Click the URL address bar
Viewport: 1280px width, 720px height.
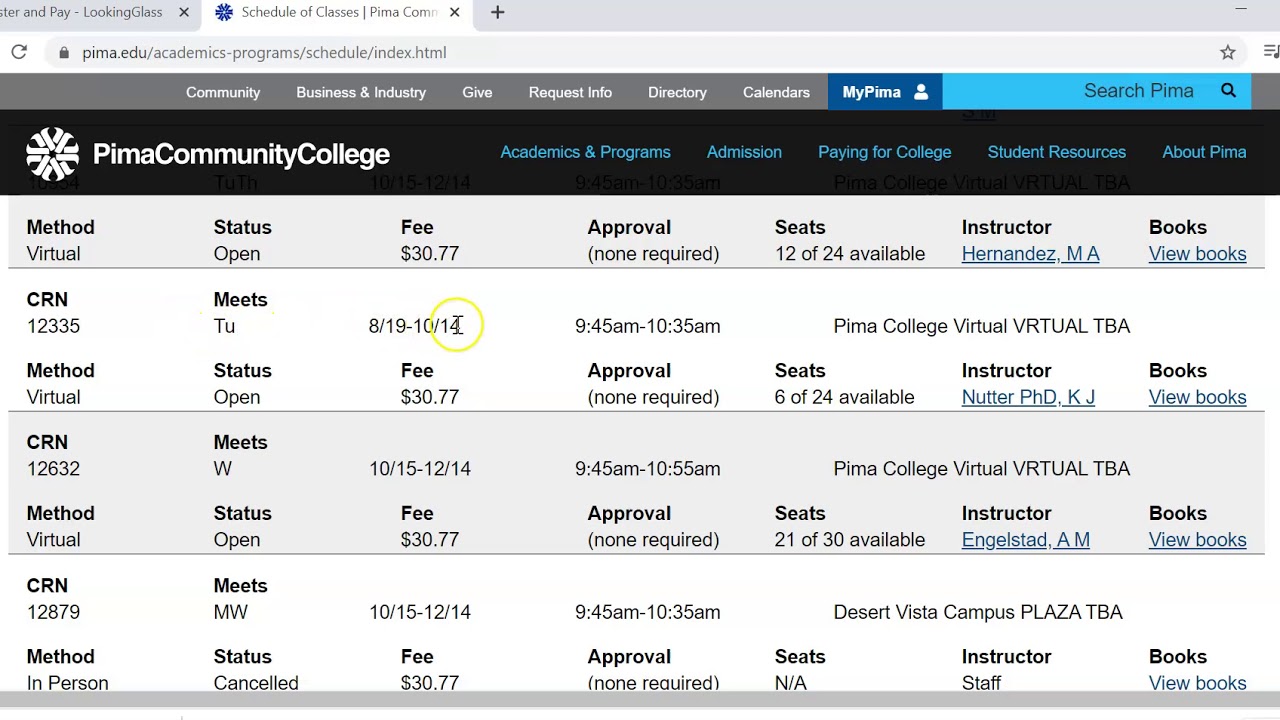pyautogui.click(x=640, y=52)
